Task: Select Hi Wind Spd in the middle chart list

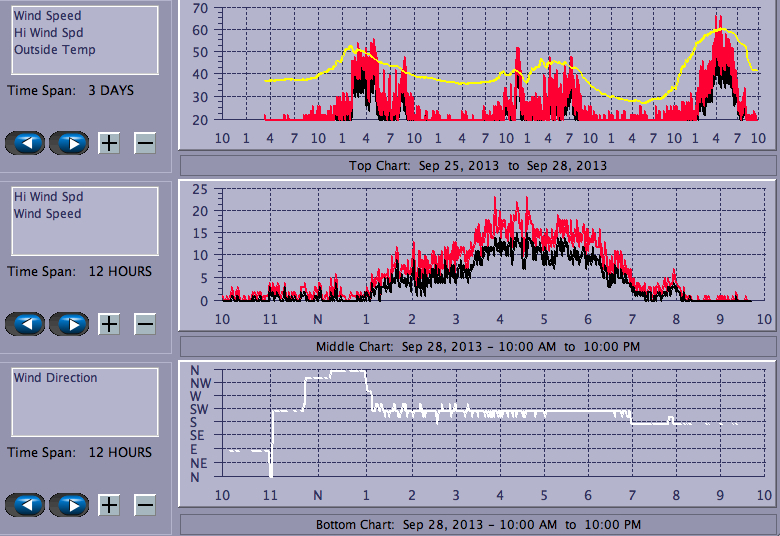Action: pos(47,197)
